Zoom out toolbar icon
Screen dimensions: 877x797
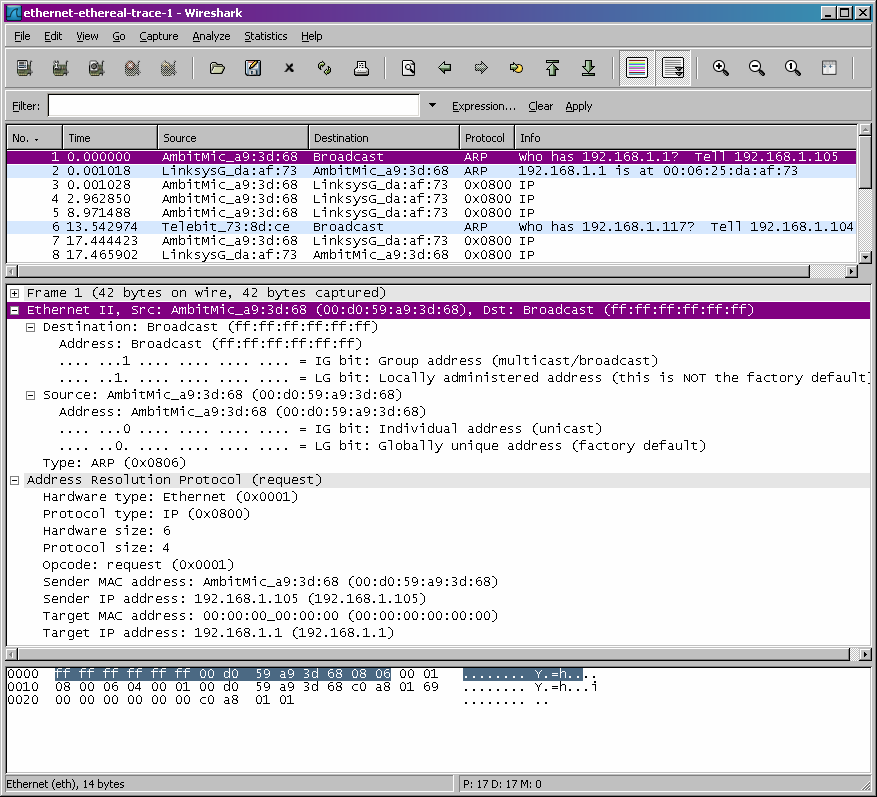(x=756, y=68)
